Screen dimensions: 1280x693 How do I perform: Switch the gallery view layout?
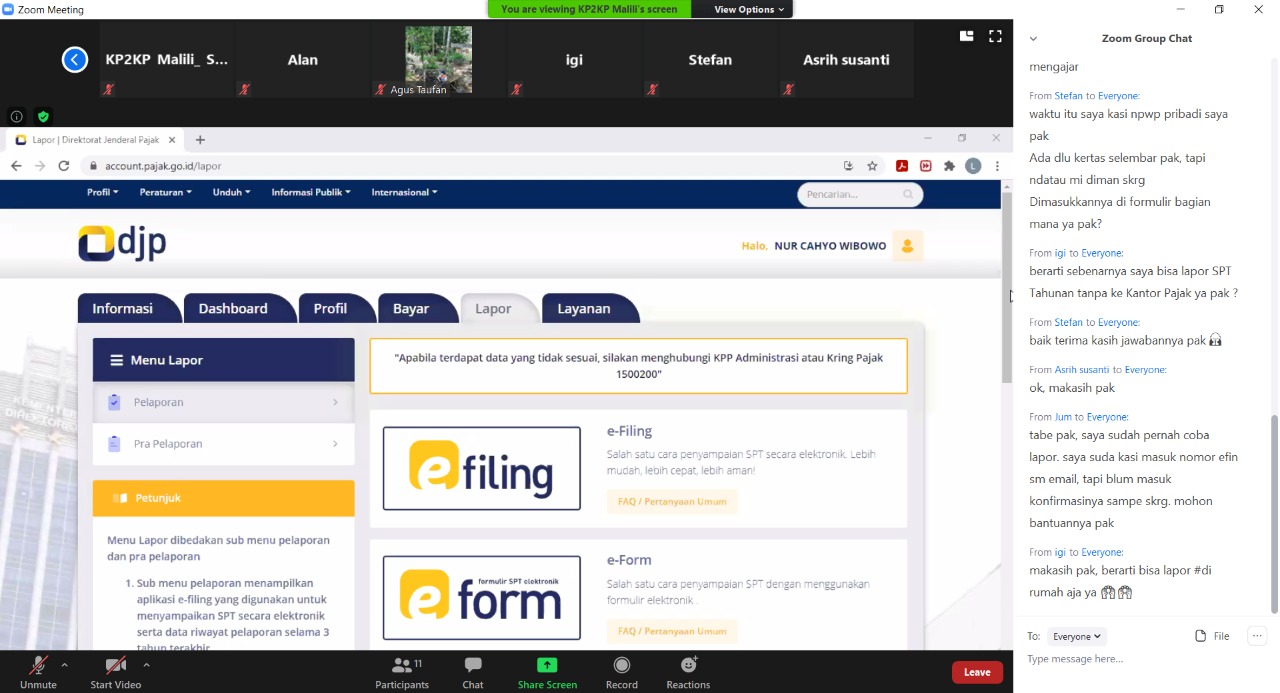click(x=966, y=36)
